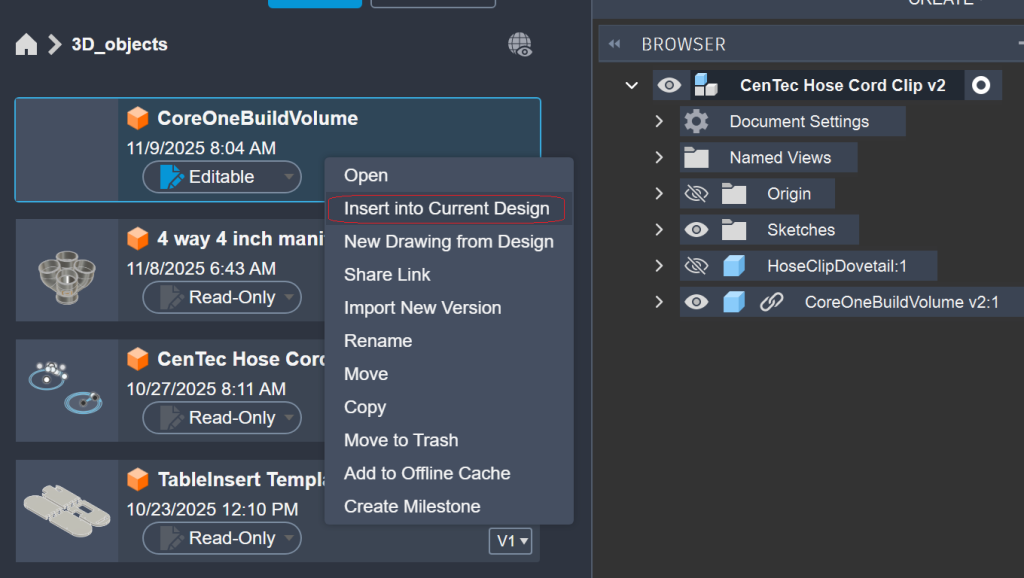Select the 4 way manifold thumbnail

pos(66,270)
